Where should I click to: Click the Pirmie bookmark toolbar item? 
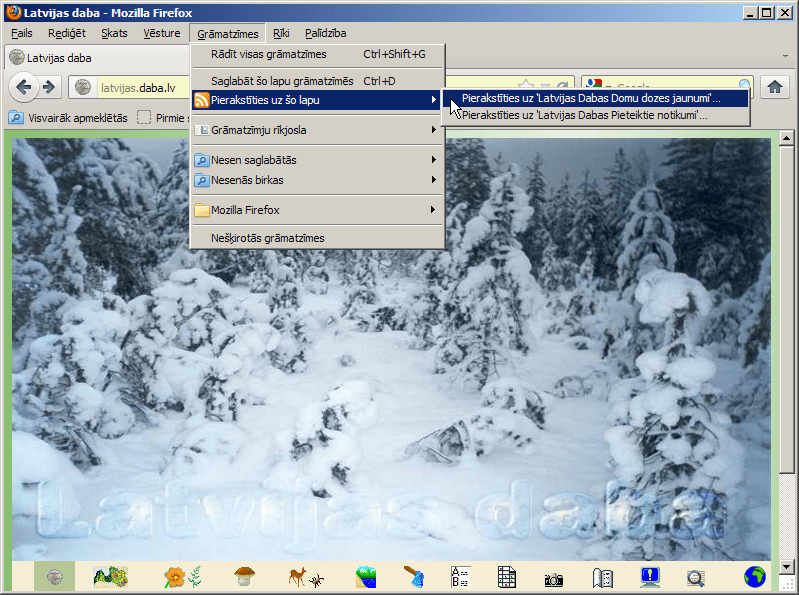point(163,118)
